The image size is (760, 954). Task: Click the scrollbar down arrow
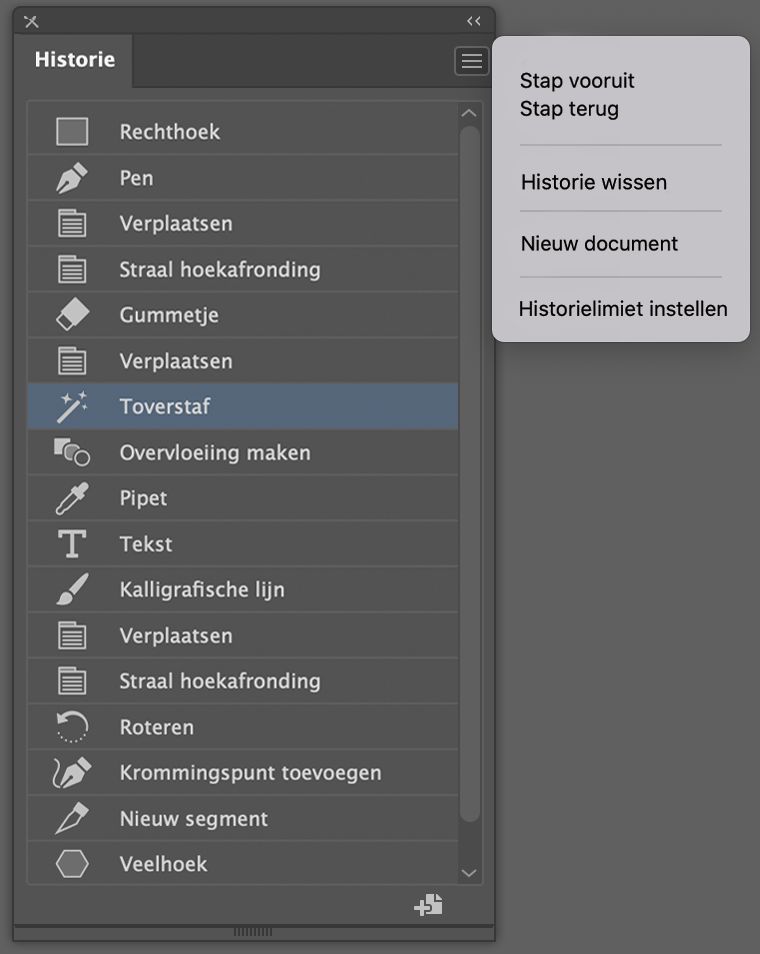coord(469,873)
